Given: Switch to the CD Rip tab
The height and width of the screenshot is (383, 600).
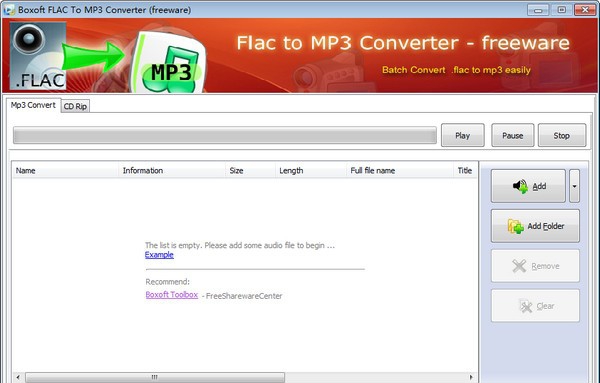Looking at the screenshot, I should [75, 106].
